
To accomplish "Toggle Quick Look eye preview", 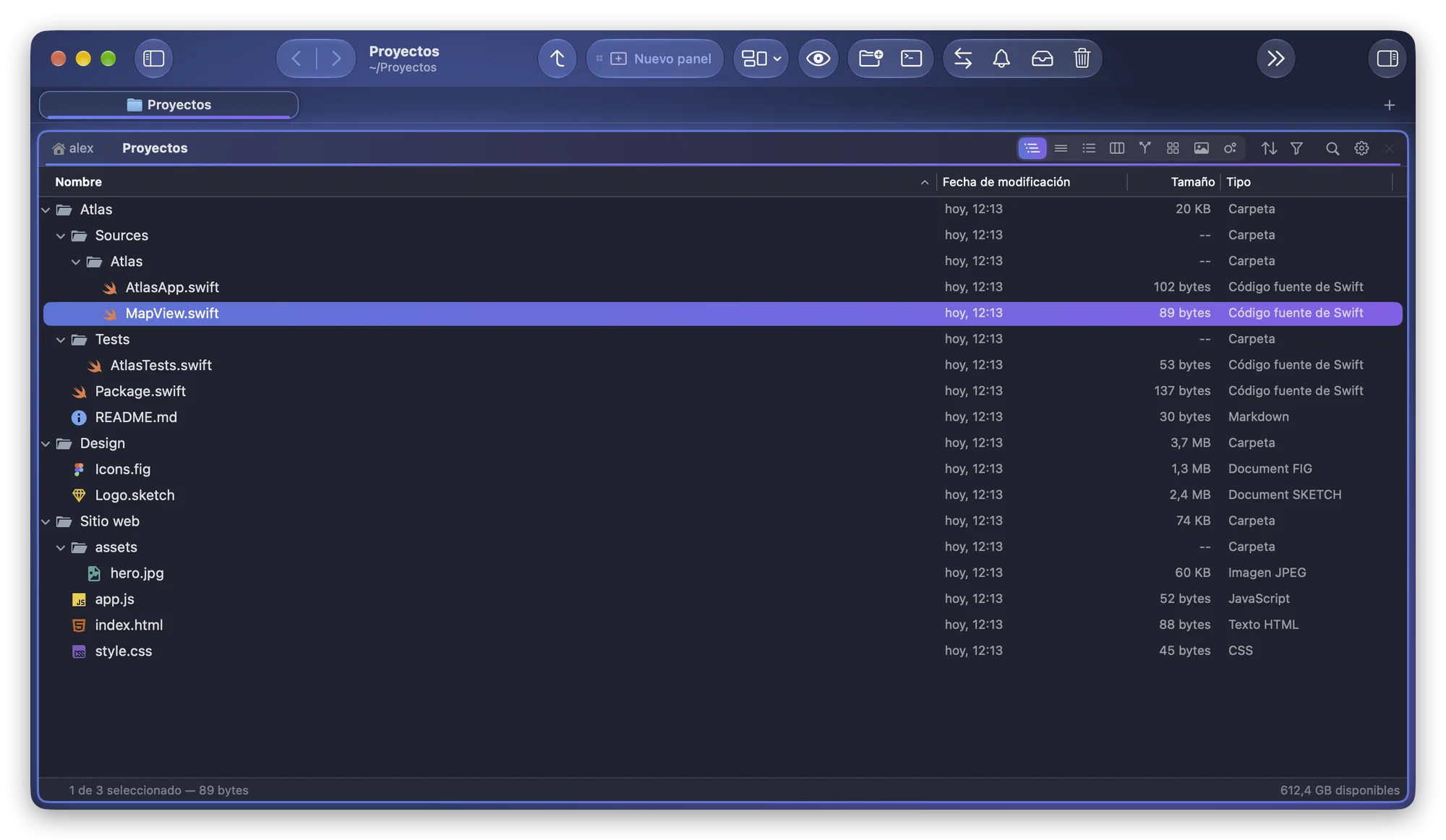I will tap(818, 59).
